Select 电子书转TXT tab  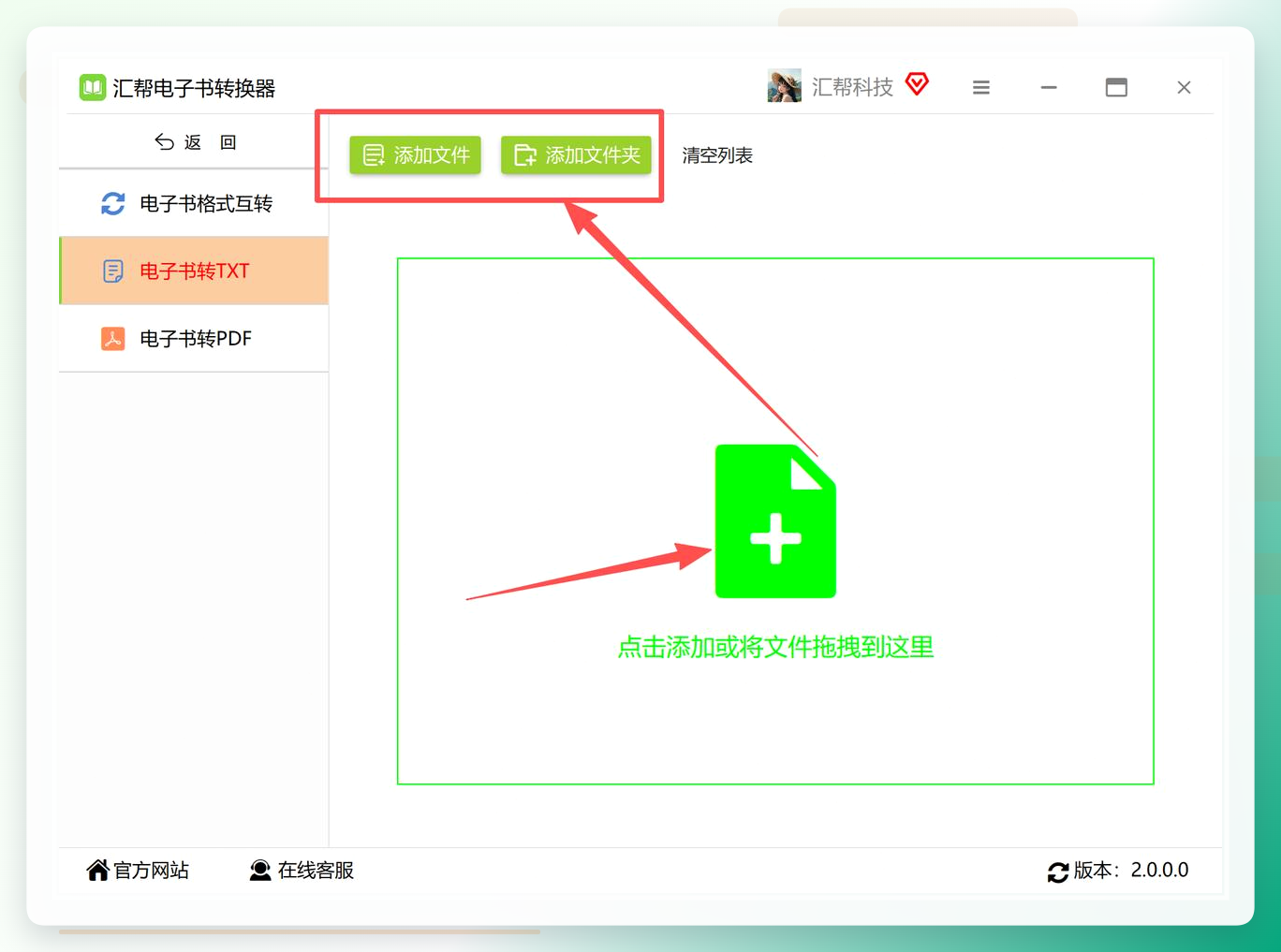point(194,271)
